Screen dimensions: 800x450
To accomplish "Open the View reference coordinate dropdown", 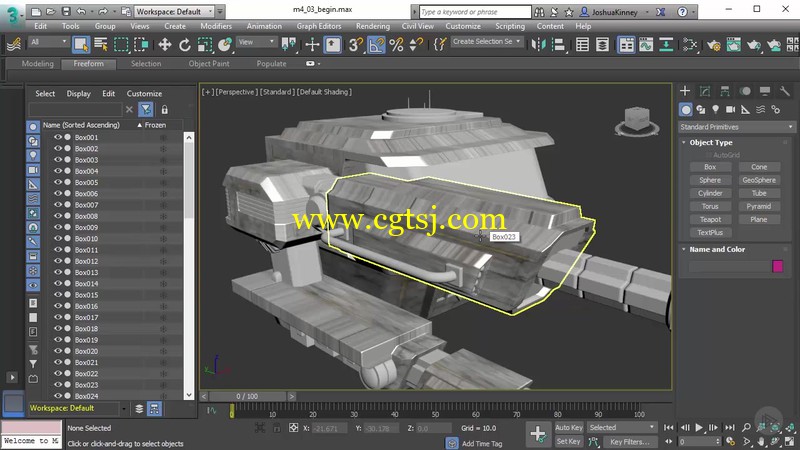I will [x=256, y=42].
